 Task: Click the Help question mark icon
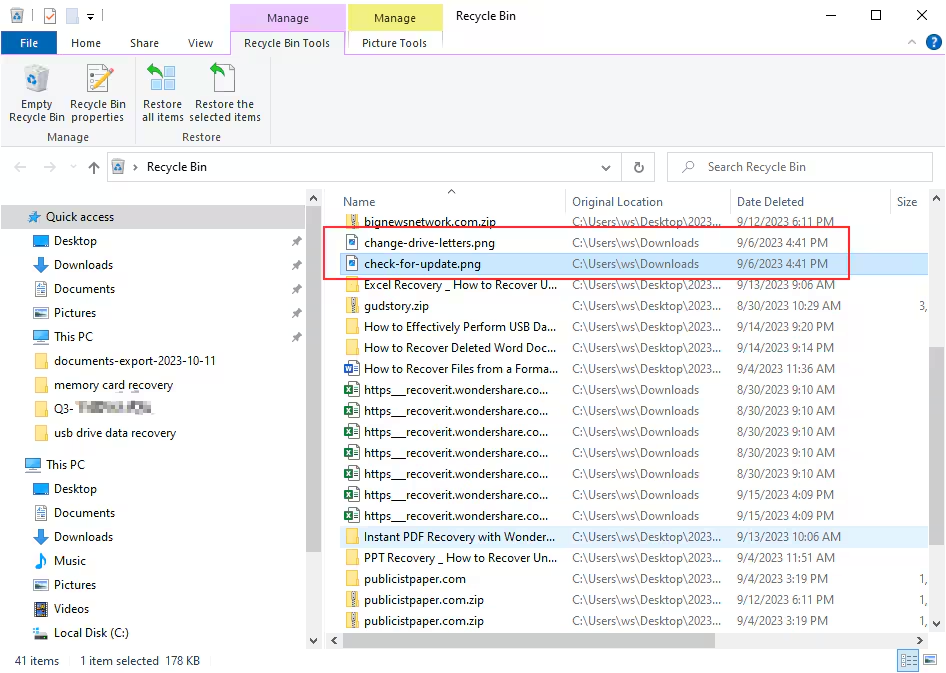point(933,42)
